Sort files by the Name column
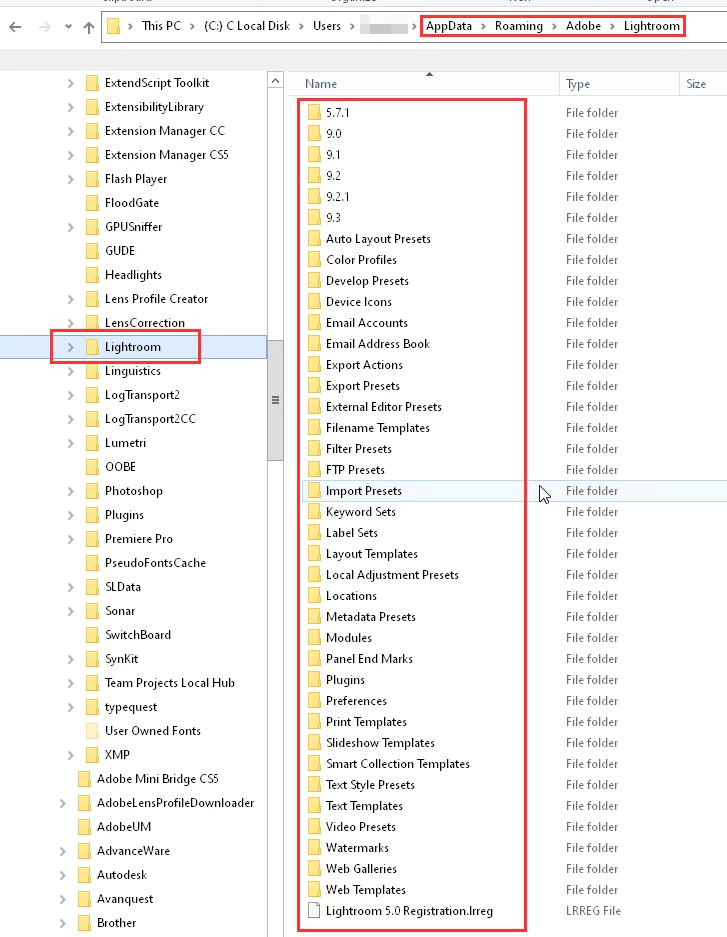Image resolution: width=727 pixels, height=937 pixels. (321, 84)
